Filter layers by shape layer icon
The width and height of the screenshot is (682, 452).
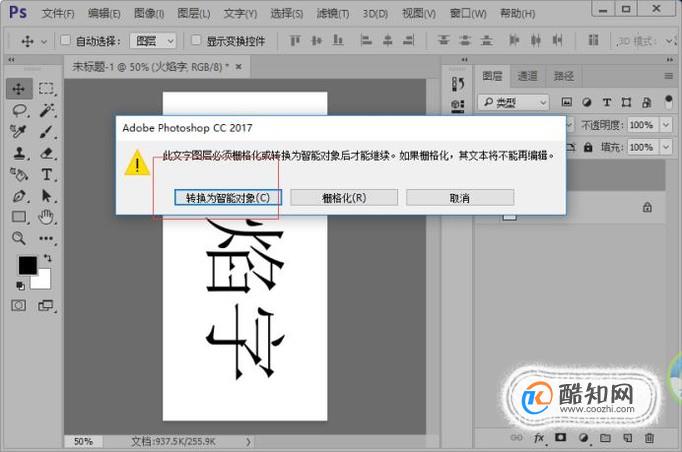626,102
